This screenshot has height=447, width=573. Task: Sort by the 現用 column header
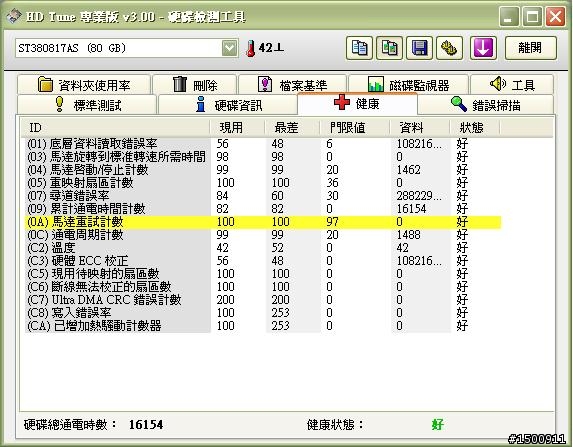pos(237,128)
